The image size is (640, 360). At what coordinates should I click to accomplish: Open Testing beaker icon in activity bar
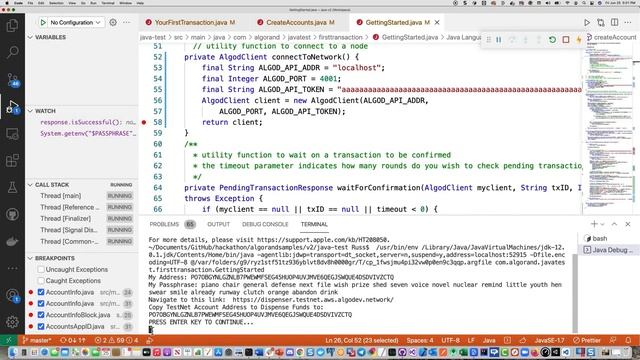[12, 187]
